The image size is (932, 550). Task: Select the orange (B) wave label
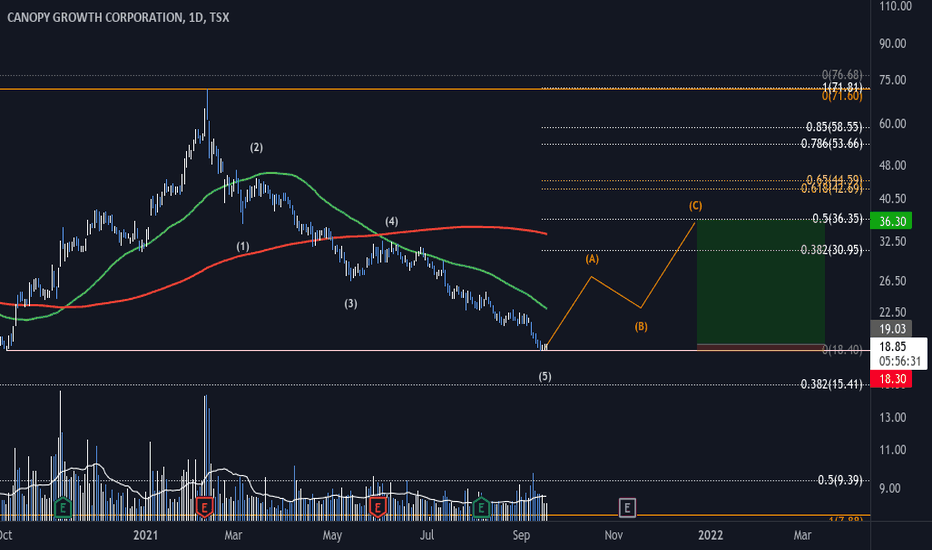coord(641,326)
